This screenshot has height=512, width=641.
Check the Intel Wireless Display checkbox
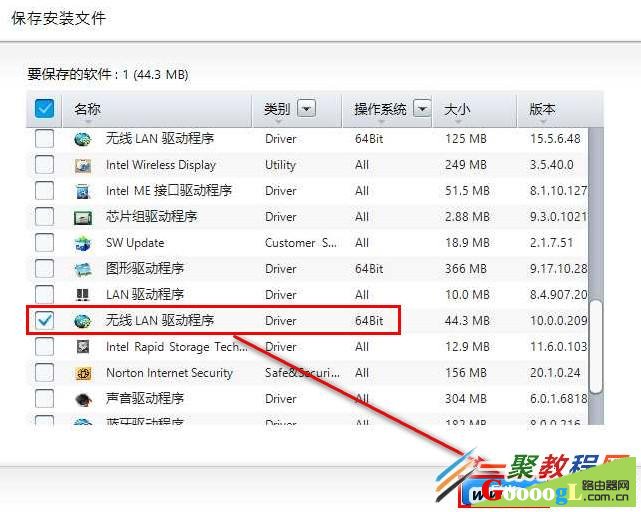[44, 165]
